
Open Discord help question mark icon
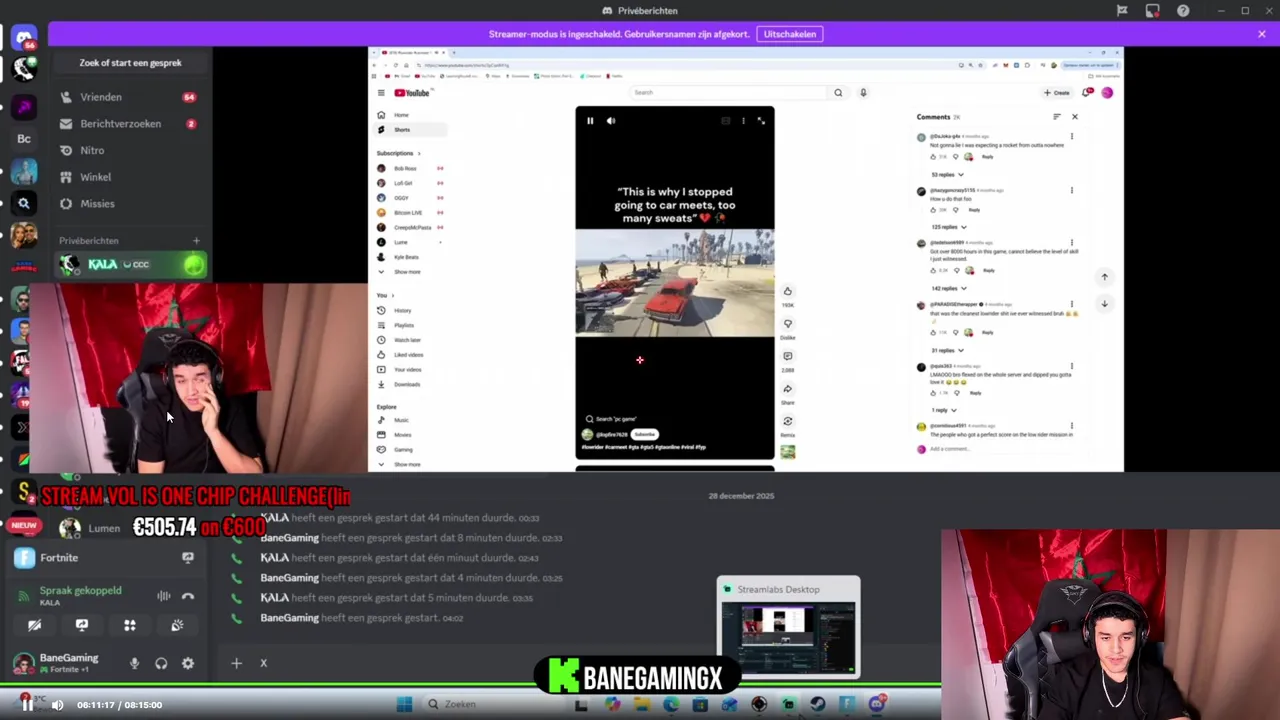coord(1183,11)
